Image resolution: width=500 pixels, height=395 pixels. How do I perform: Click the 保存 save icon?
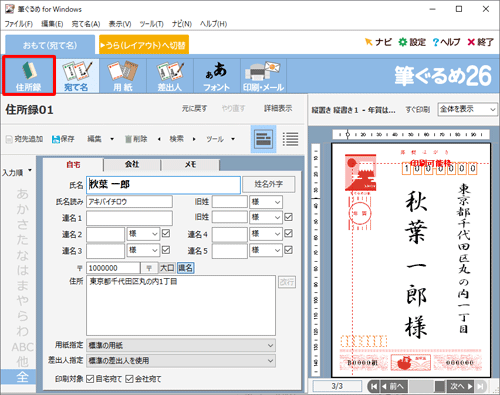(63, 139)
